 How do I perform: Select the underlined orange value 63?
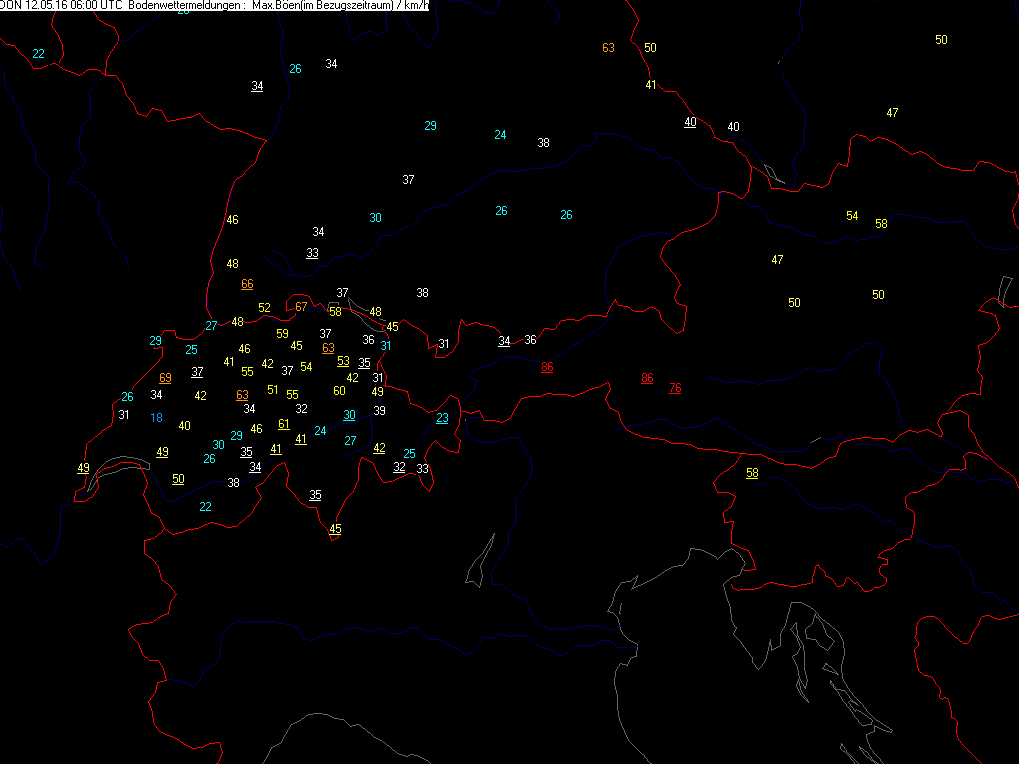coord(242,395)
